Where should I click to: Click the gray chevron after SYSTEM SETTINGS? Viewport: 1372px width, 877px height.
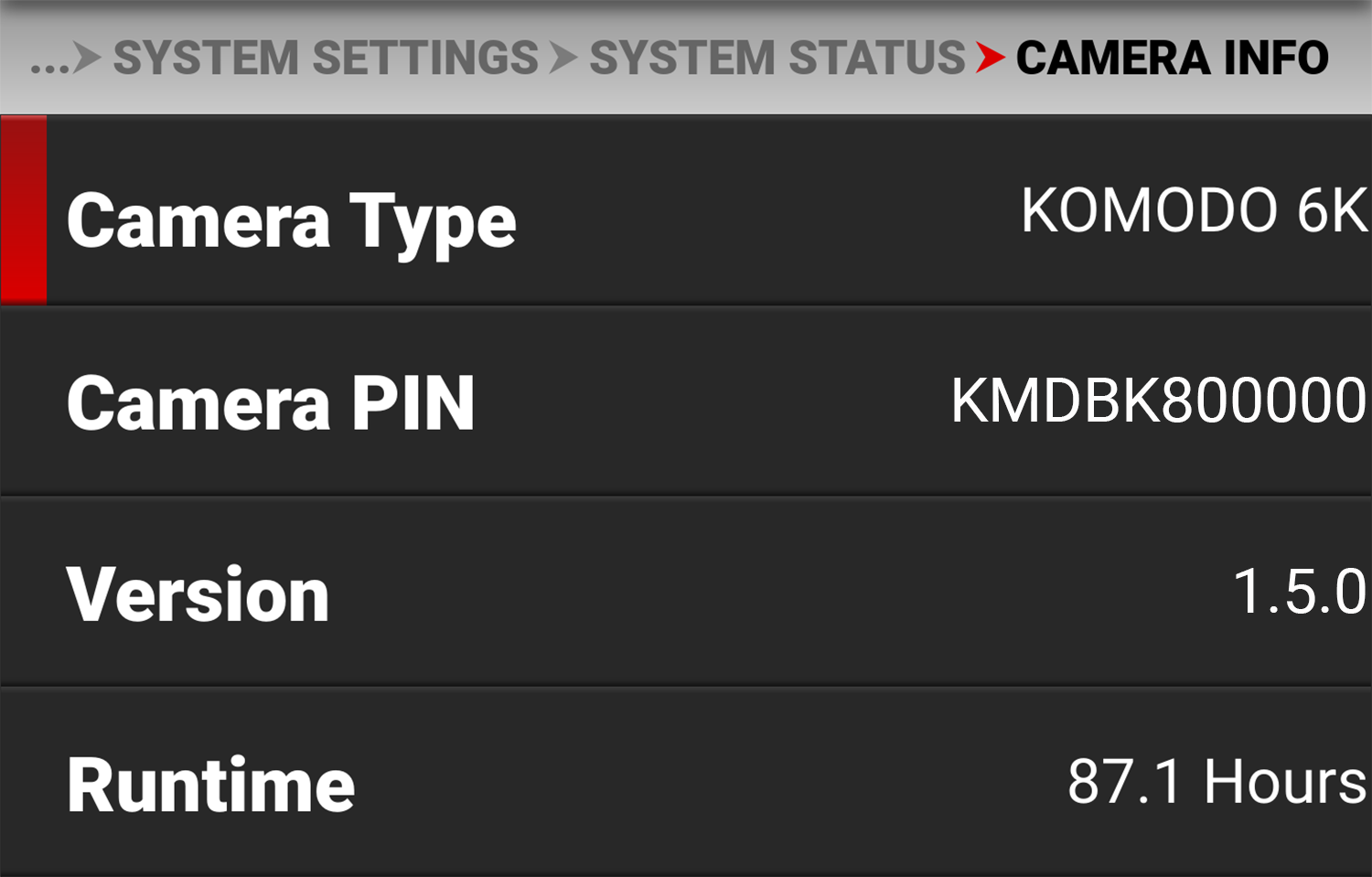click(x=563, y=58)
